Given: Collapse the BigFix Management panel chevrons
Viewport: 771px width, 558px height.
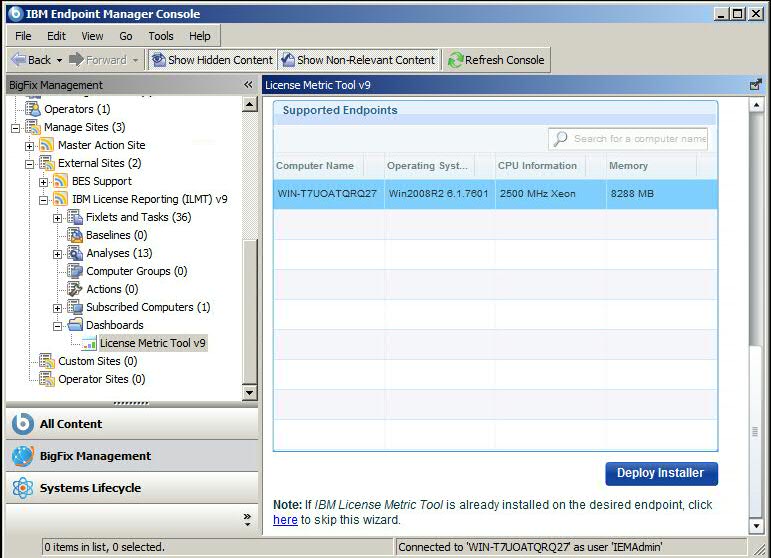Looking at the screenshot, I should coord(248,85).
